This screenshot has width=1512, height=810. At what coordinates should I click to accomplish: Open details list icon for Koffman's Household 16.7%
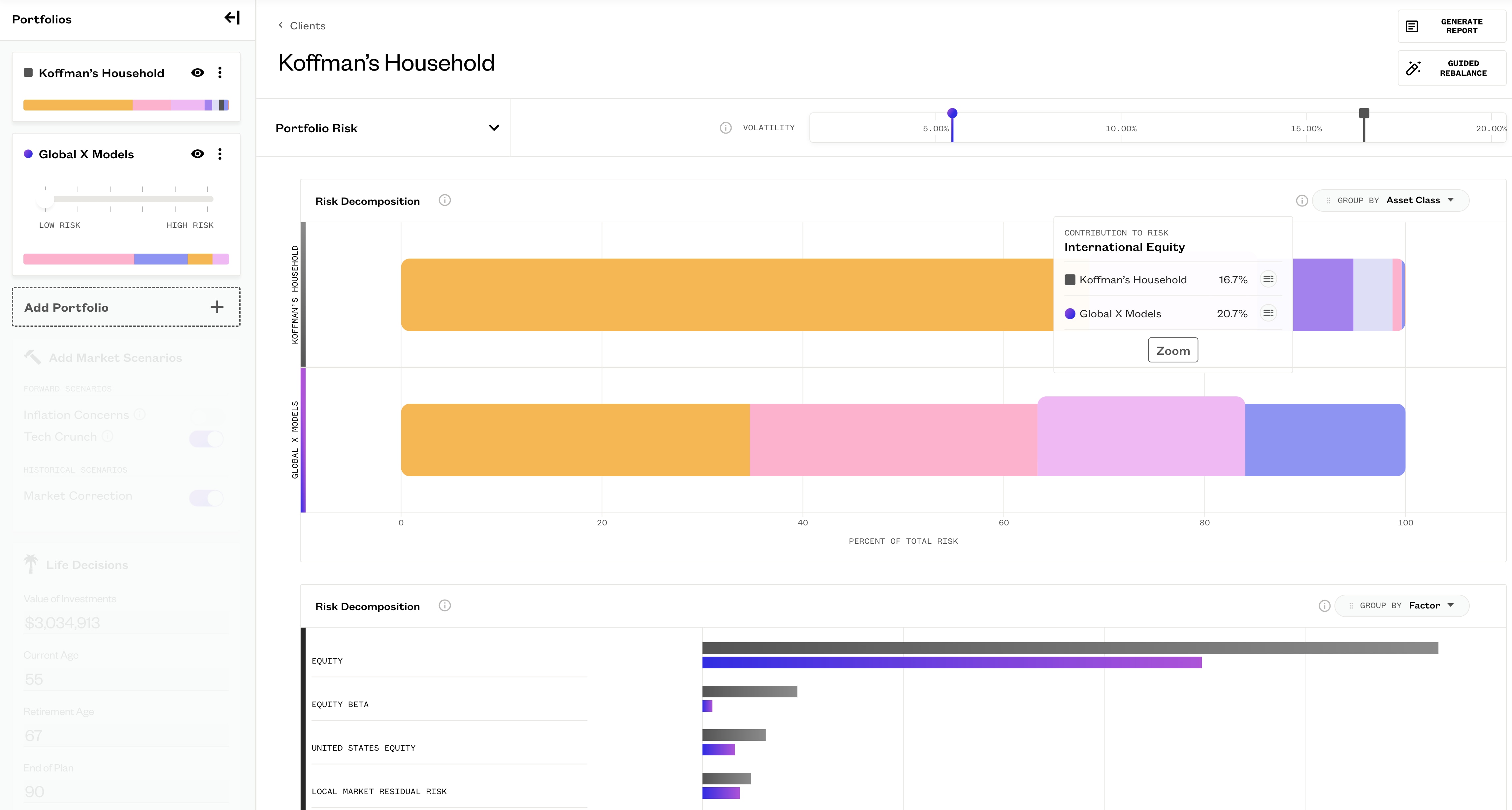(1268, 279)
